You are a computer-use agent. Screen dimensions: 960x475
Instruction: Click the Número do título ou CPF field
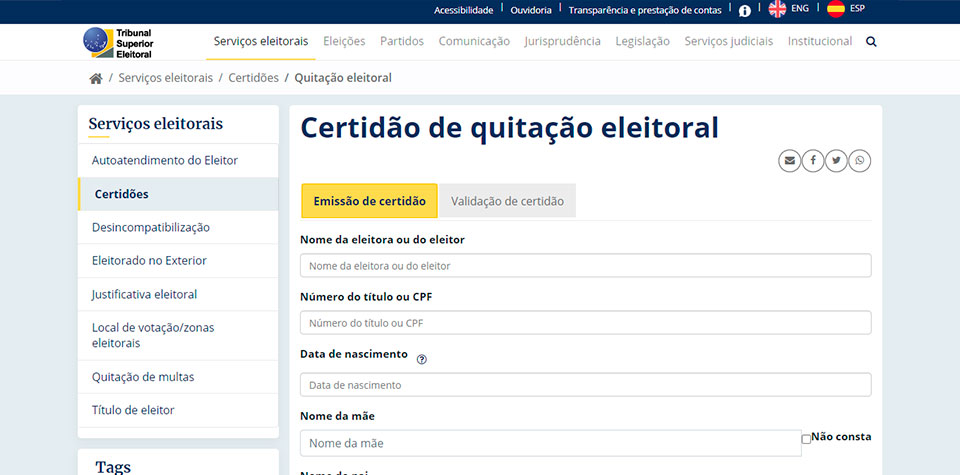click(585, 323)
